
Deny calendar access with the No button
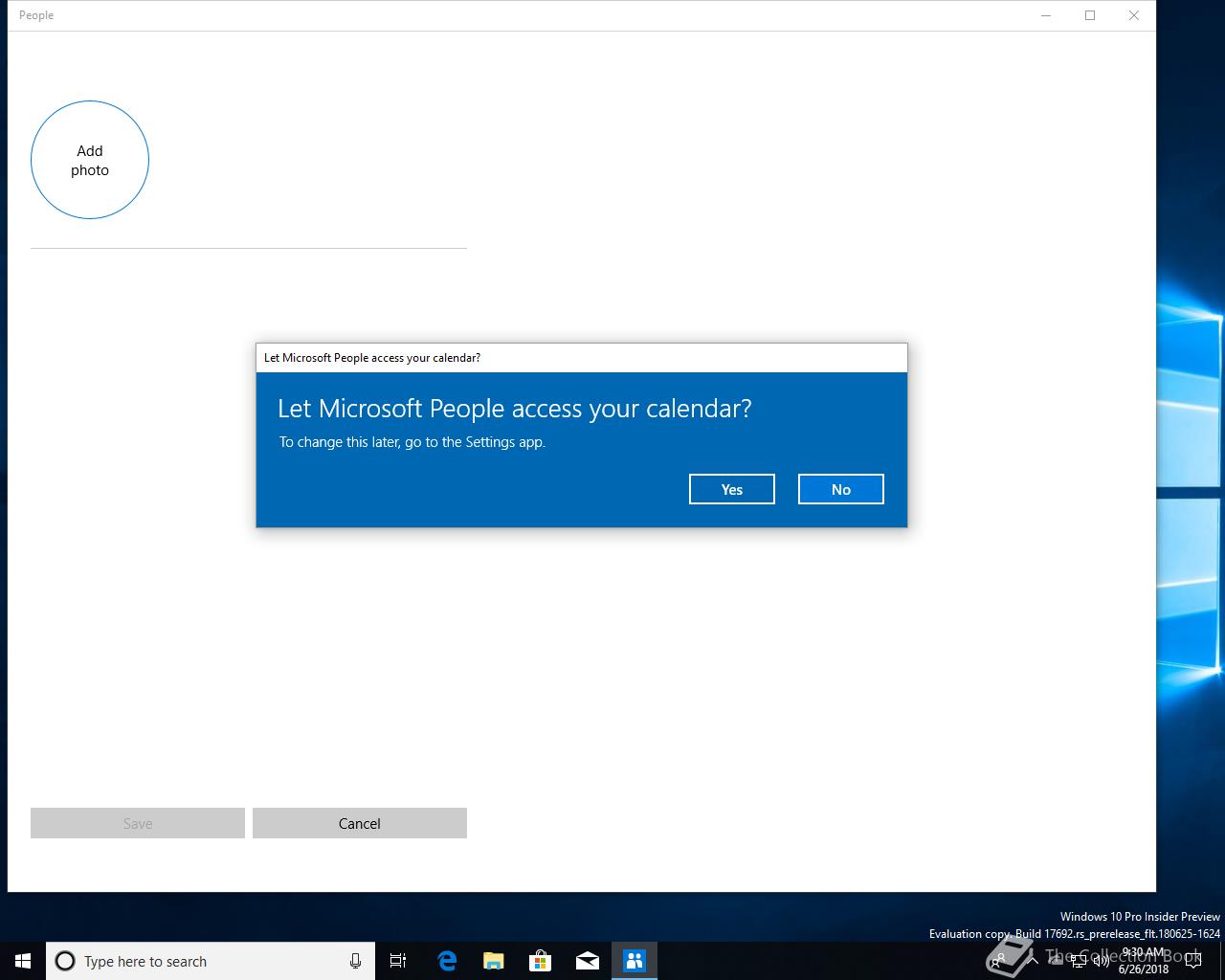(841, 489)
